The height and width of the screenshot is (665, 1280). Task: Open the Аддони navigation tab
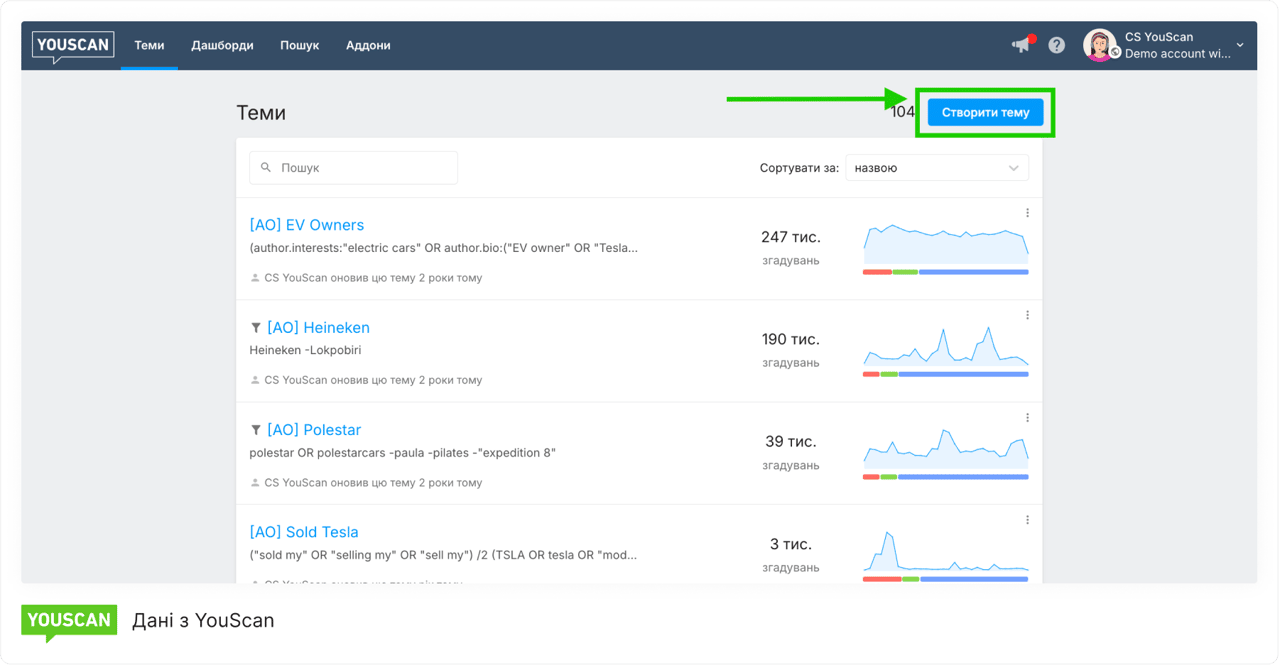pyautogui.click(x=368, y=45)
